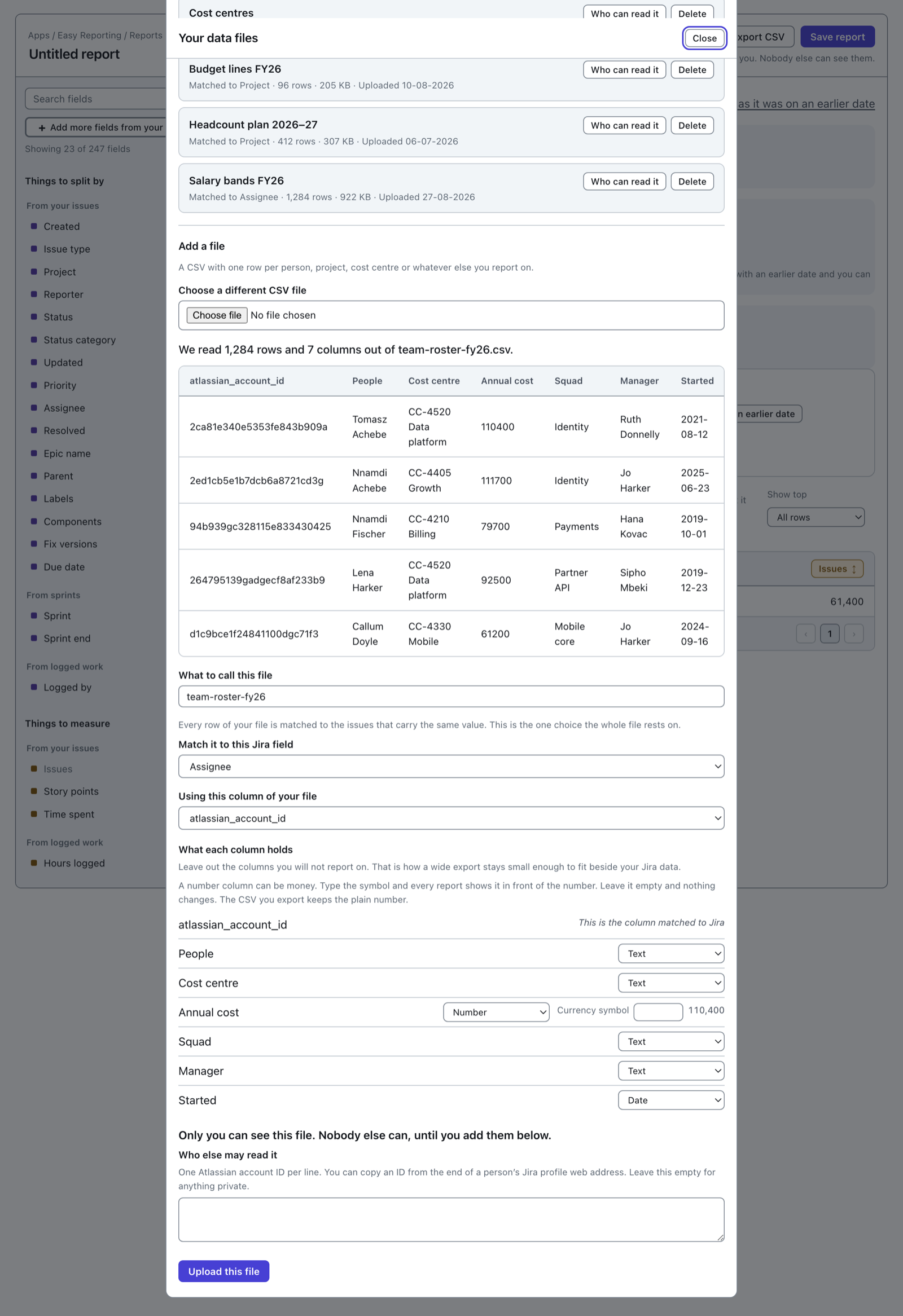Delete the Salary bands FY26 file
903x1316 pixels.
point(692,181)
